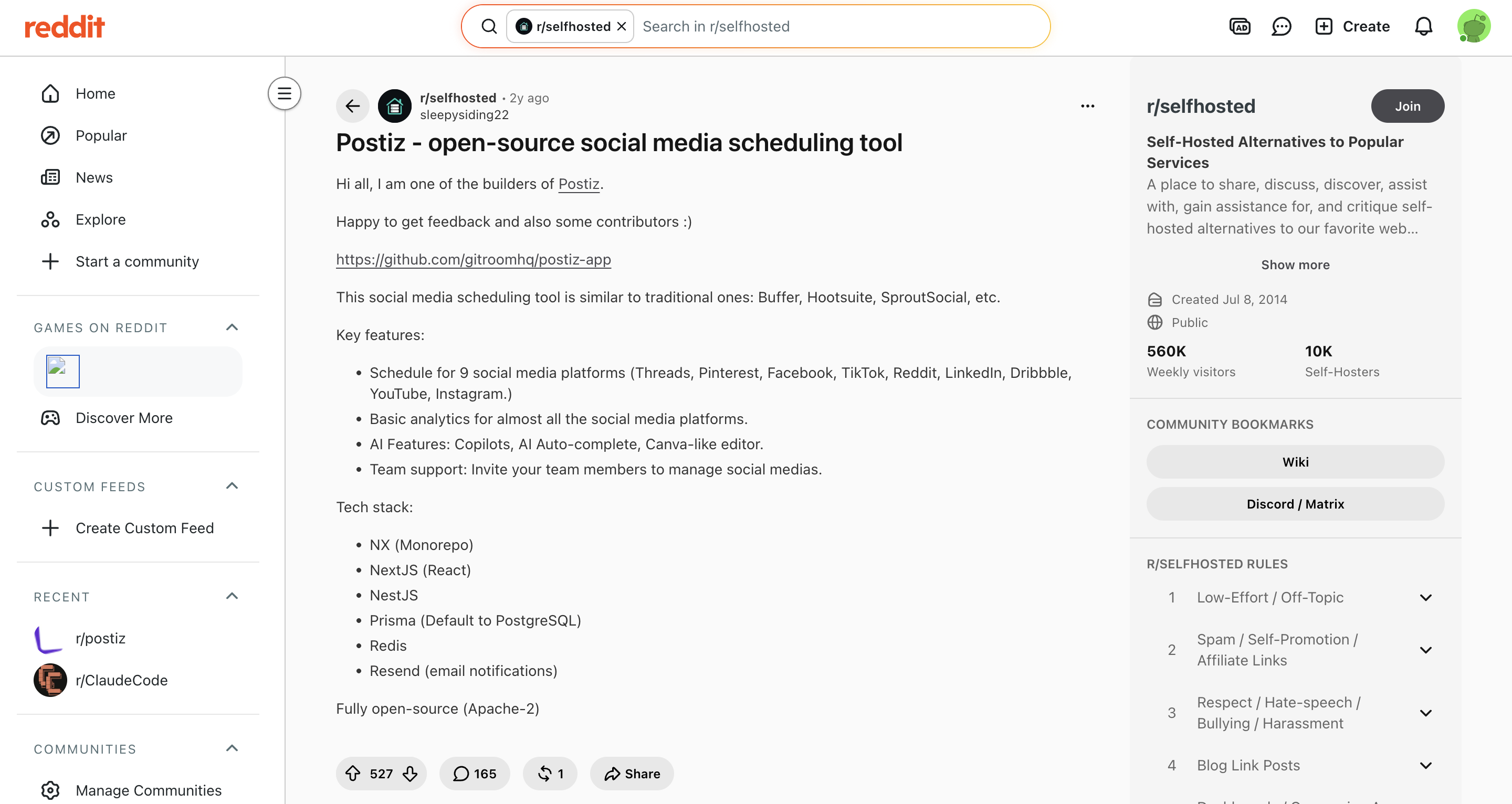Viewport: 1512px width, 804px height.
Task: Expand rule 4 Blog Link Posts
Action: tap(1295, 765)
